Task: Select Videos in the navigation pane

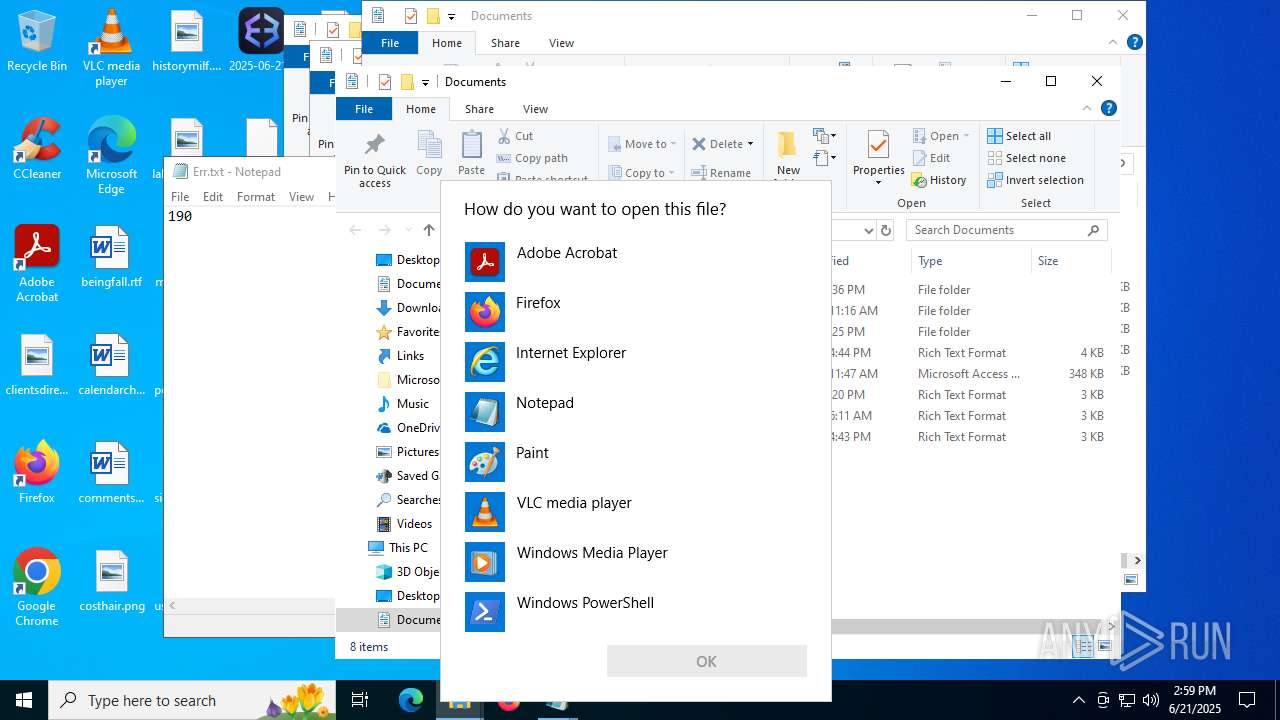Action: point(404,524)
